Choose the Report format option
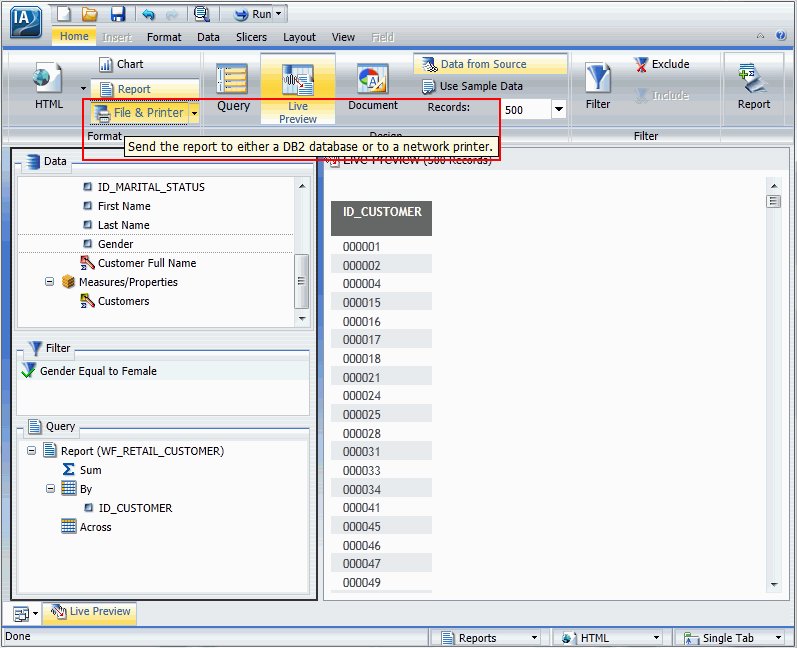The width and height of the screenshot is (797, 648). coord(144,89)
